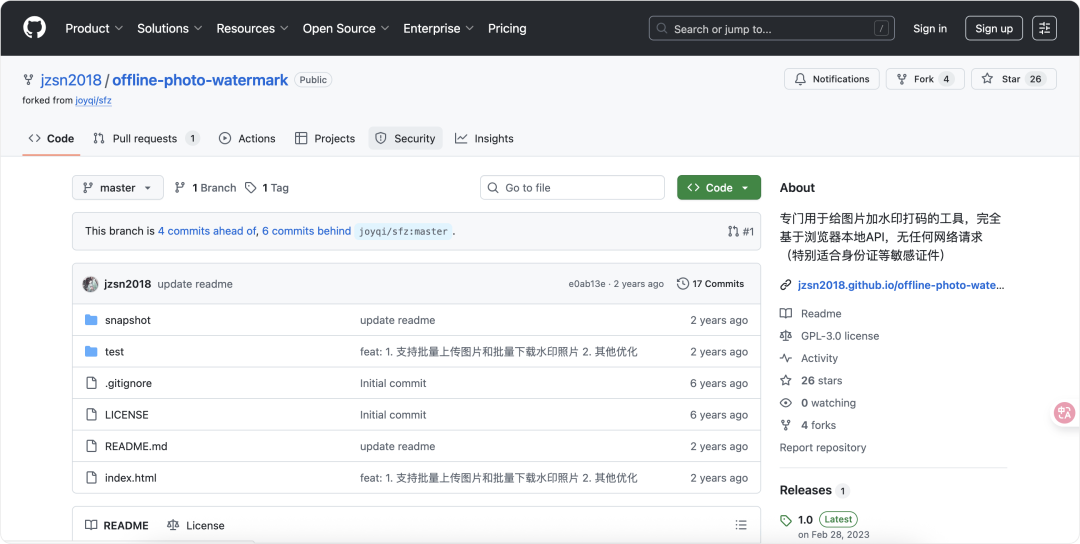Image resolution: width=1080 pixels, height=544 pixels.
Task: Click the GitHub logo icon
Action: [34, 28]
